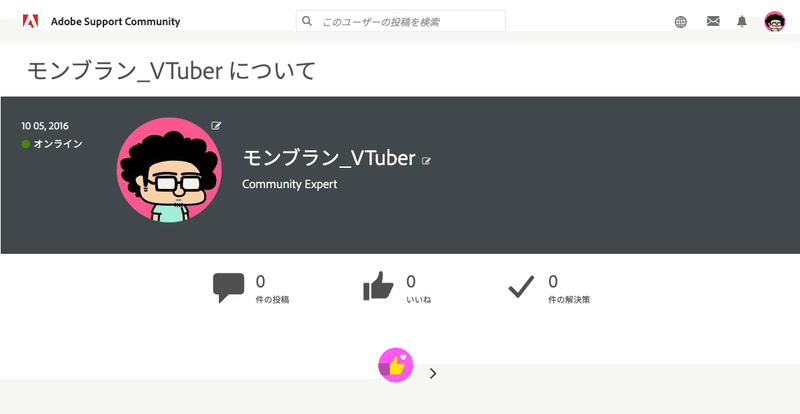The image size is (800, 414).
Task: Click the speech bubble posts icon
Action: [x=228, y=288]
